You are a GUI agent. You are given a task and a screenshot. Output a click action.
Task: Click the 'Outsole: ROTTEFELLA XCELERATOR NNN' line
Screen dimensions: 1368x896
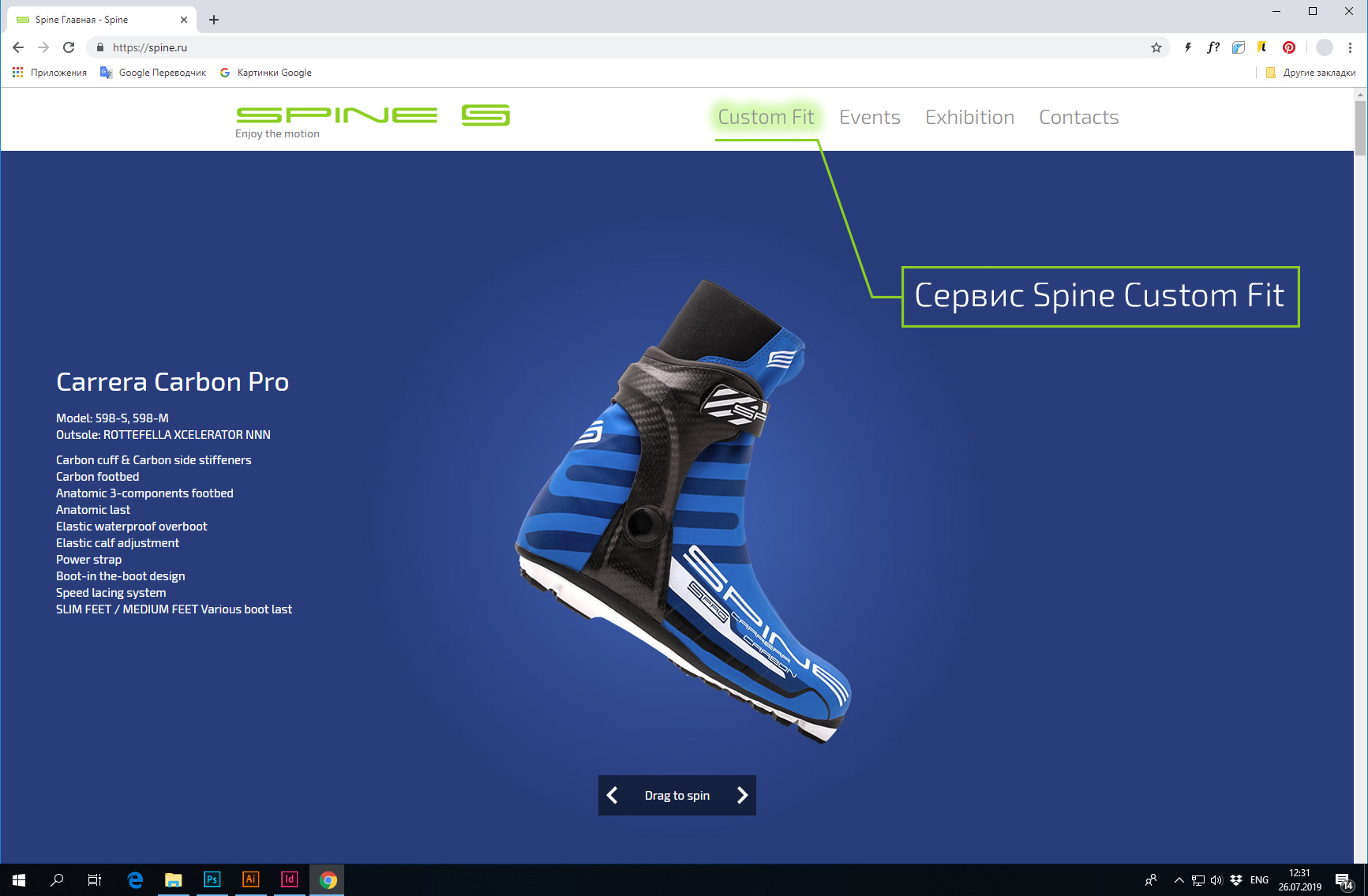point(163,435)
